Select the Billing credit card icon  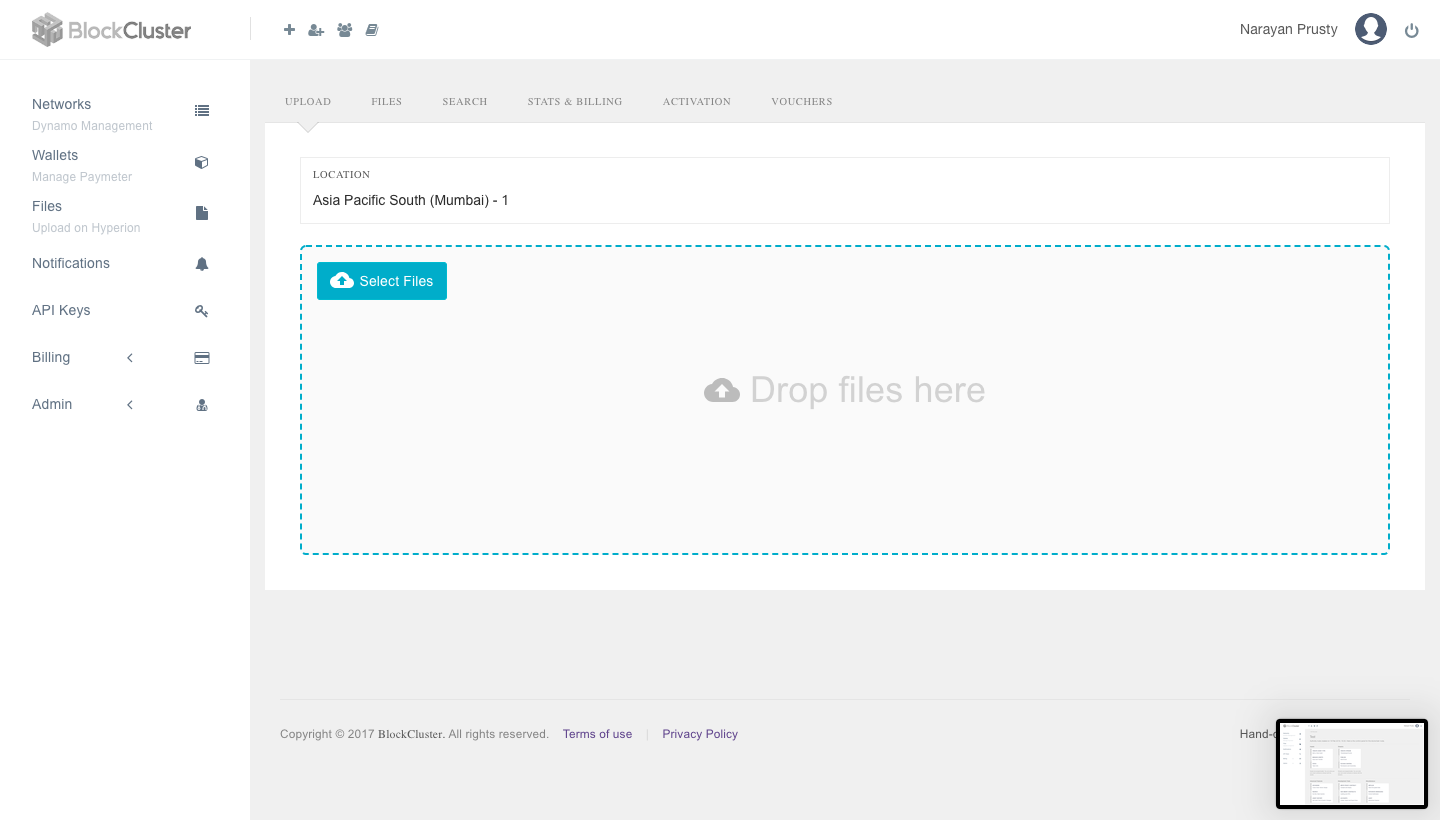pos(201,357)
